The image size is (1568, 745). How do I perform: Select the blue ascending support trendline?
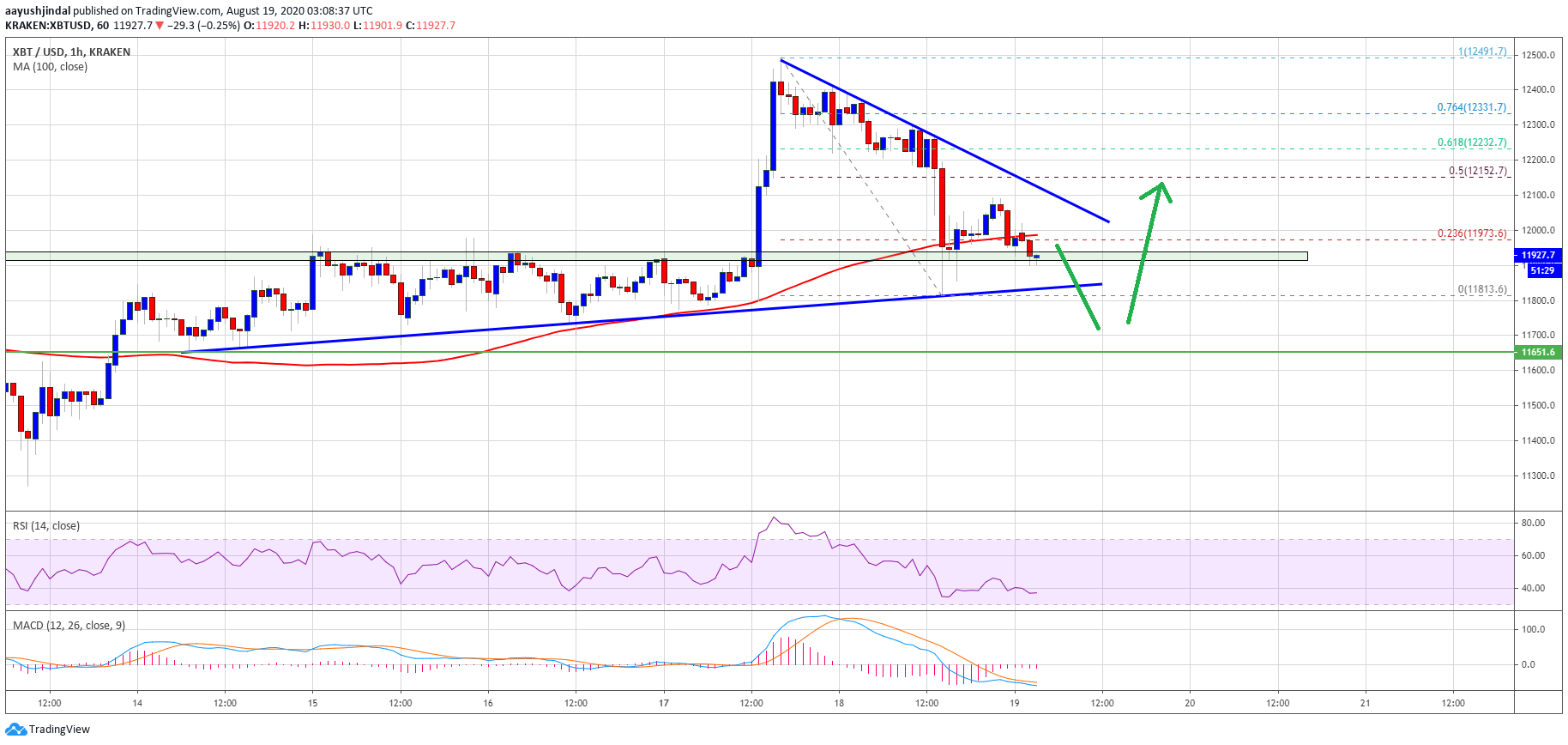[600, 321]
